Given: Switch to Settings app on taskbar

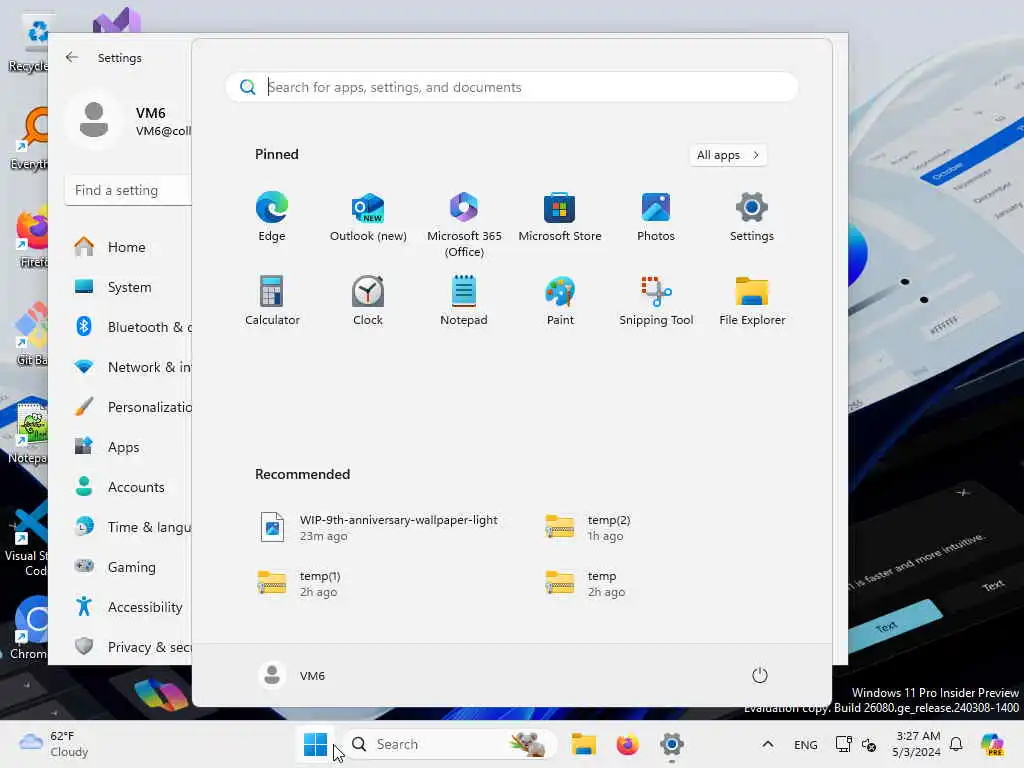Looking at the screenshot, I should click(671, 744).
